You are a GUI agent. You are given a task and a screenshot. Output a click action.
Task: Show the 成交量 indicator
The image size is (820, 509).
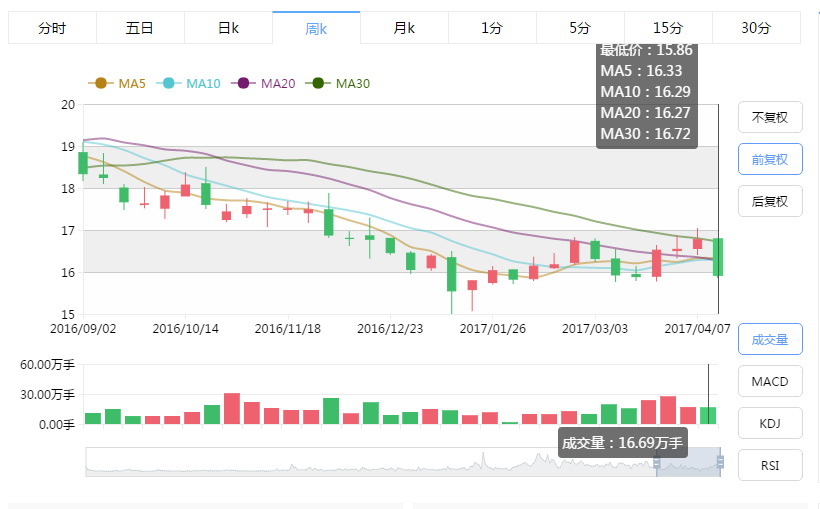pos(770,340)
